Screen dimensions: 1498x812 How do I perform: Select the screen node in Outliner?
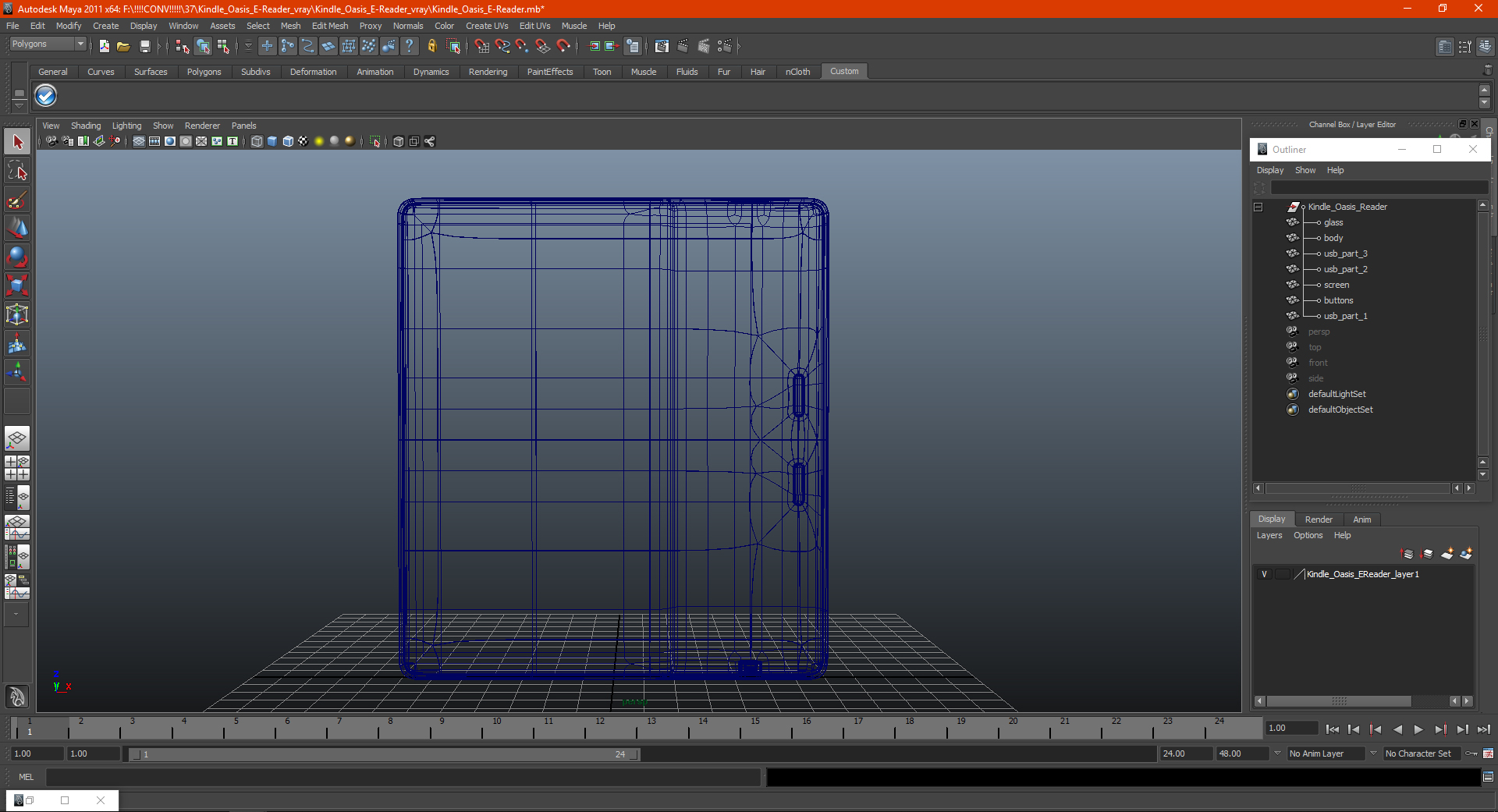click(x=1336, y=285)
